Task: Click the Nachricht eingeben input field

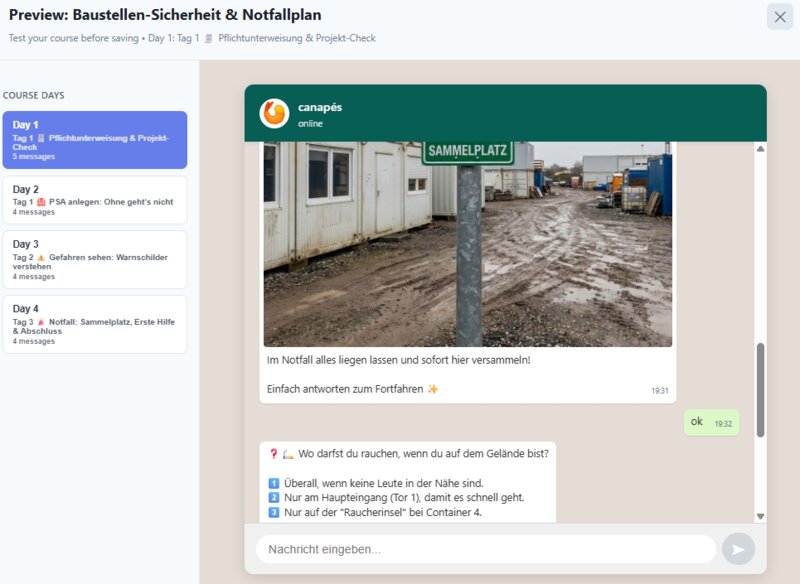Action: (486, 549)
